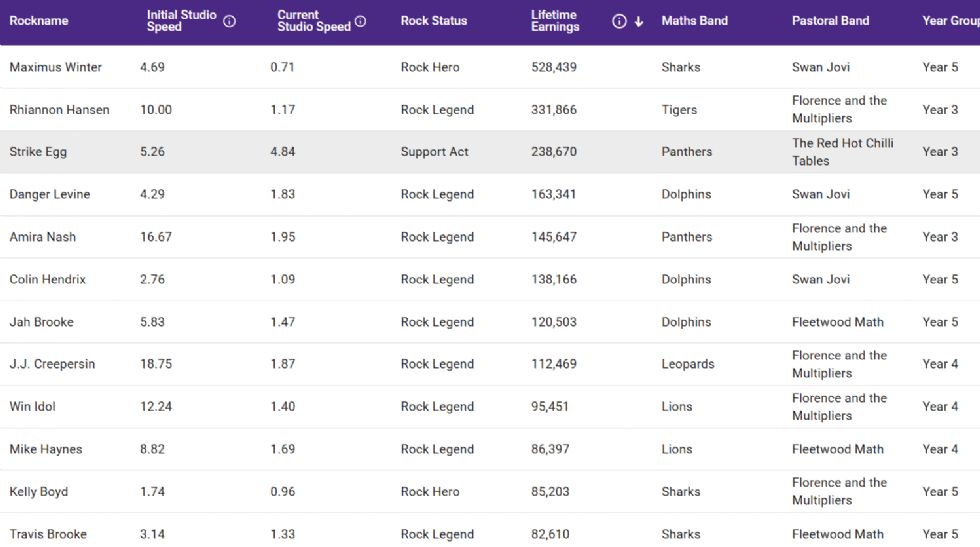
Task: Sort by the Rock Status column header
Action: 433,21
